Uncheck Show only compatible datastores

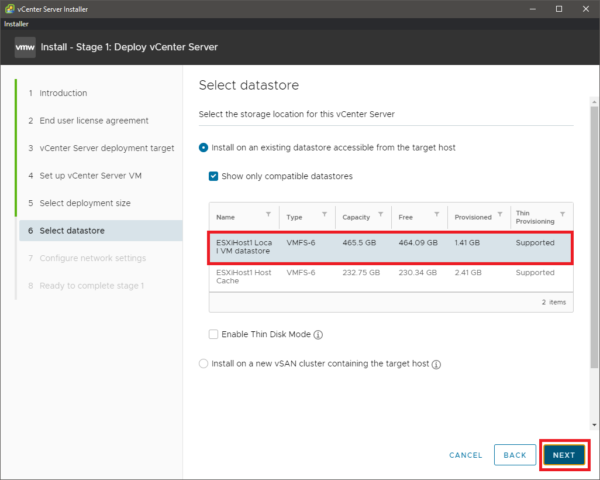click(x=214, y=176)
